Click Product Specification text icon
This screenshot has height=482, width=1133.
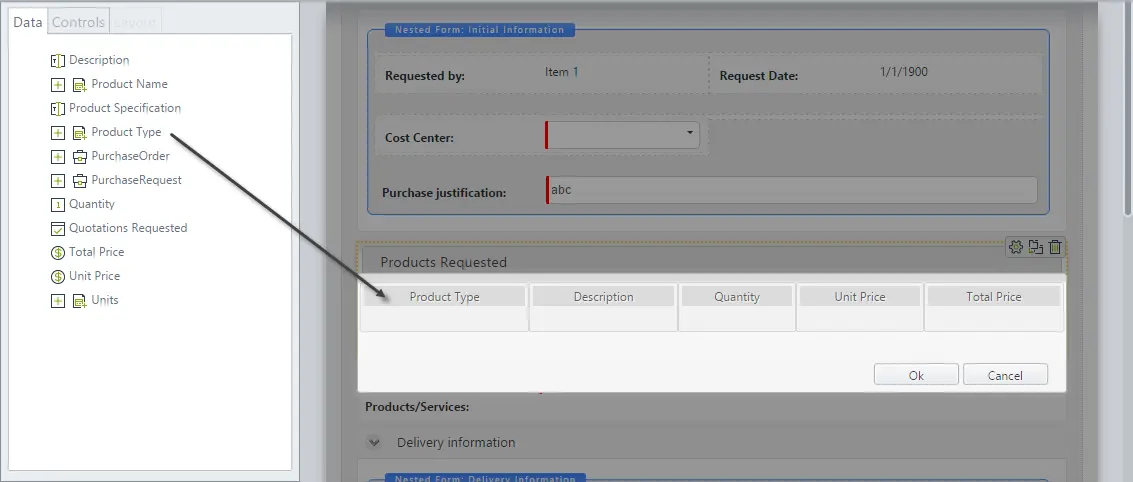pyautogui.click(x=58, y=109)
